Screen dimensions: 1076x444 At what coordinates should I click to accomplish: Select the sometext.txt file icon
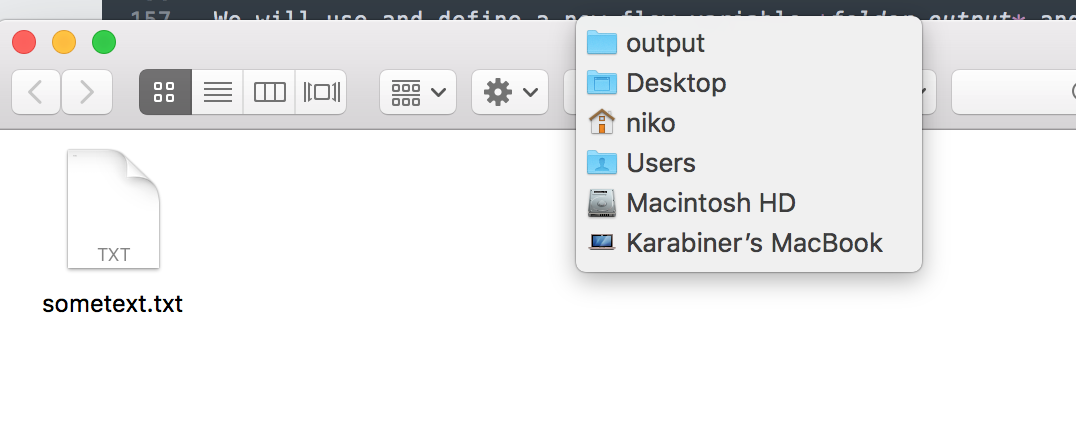[113, 209]
